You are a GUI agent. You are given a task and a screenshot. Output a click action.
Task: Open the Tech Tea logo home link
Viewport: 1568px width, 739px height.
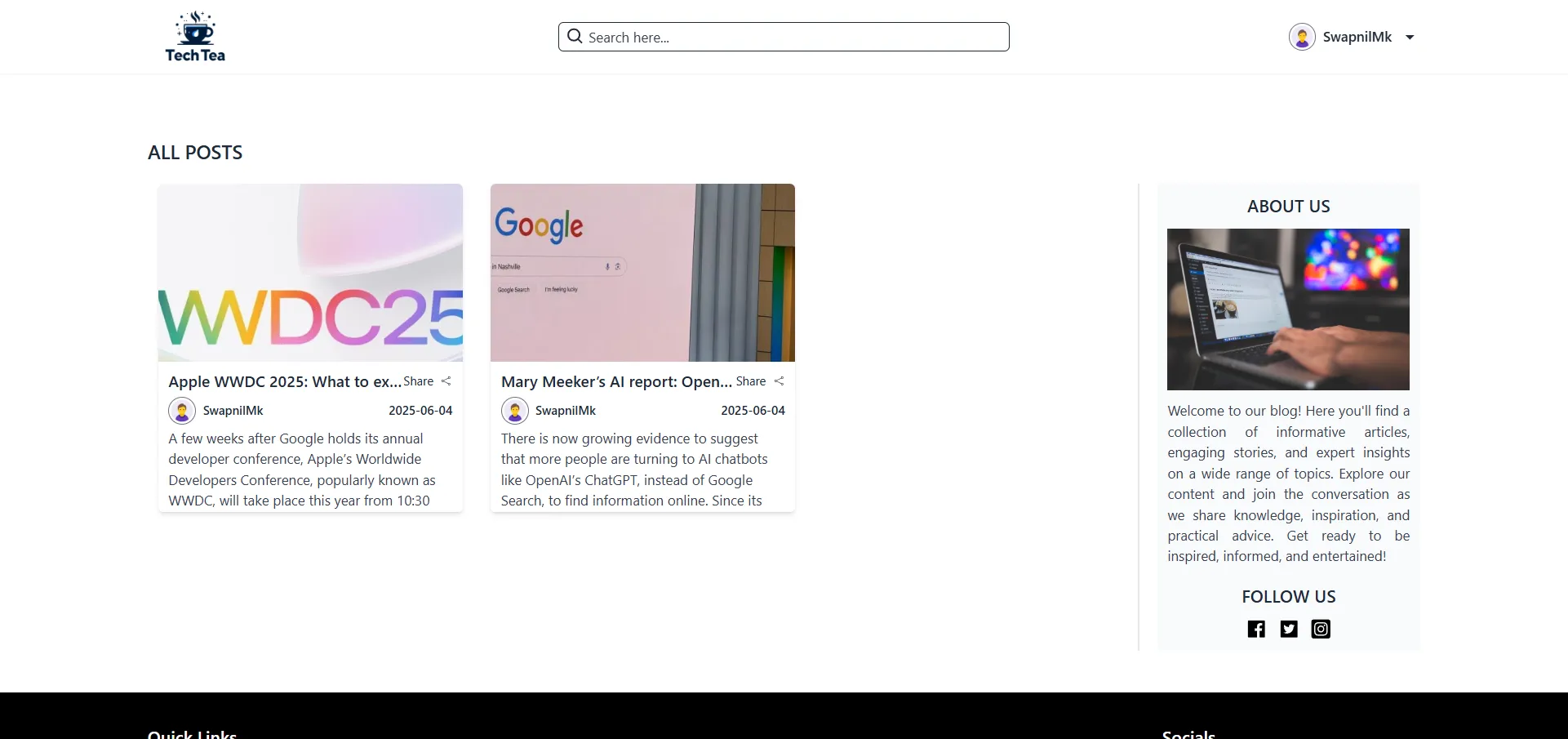click(195, 37)
